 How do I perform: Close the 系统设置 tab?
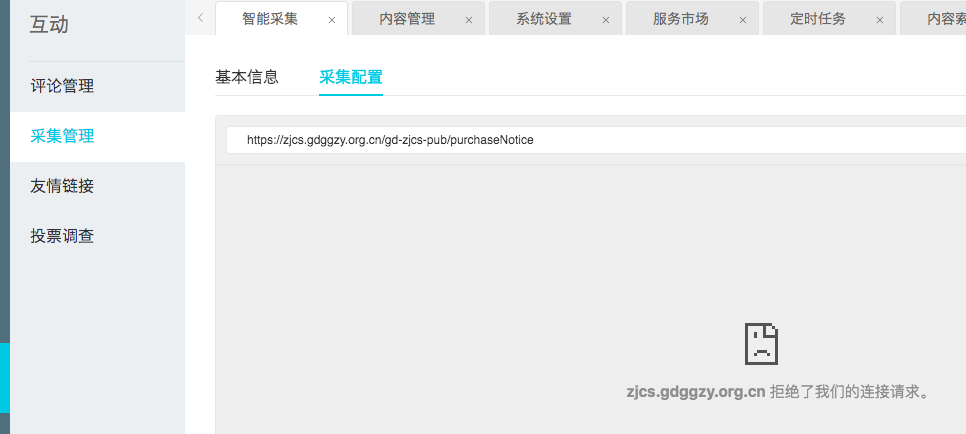(x=606, y=20)
